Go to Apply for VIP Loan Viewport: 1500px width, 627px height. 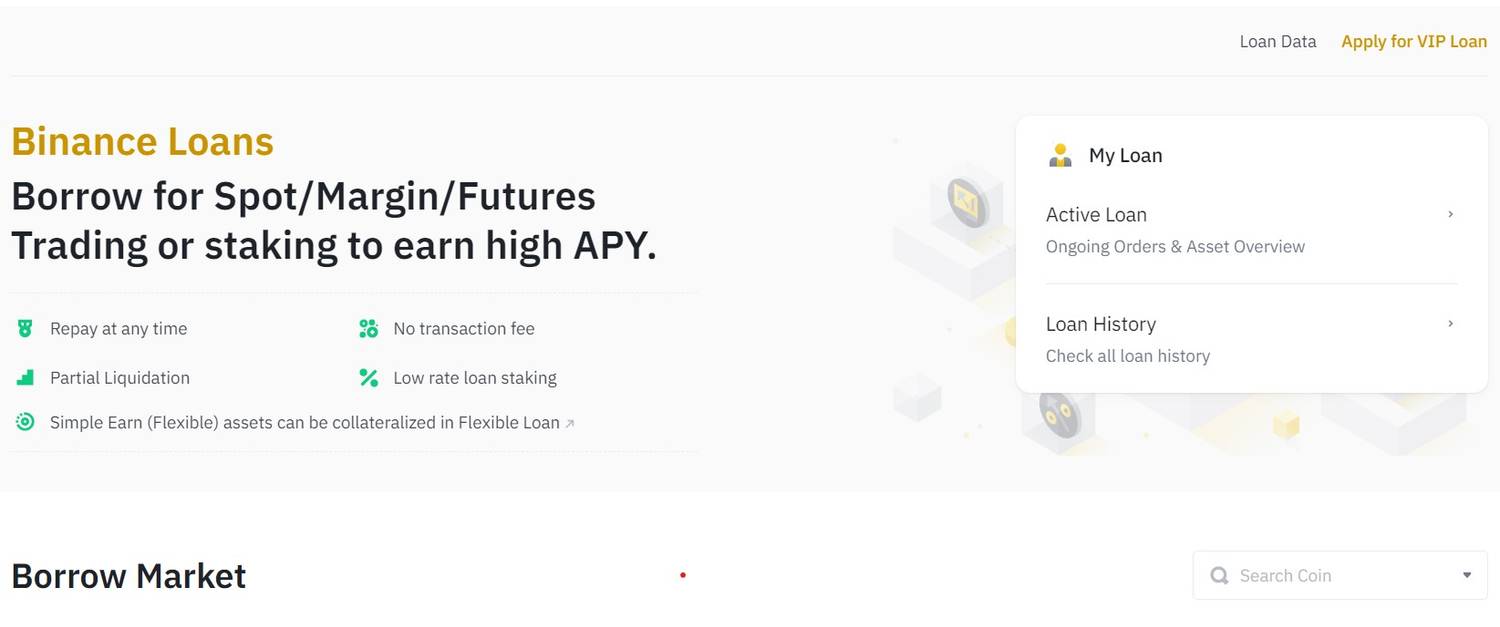(x=1414, y=42)
